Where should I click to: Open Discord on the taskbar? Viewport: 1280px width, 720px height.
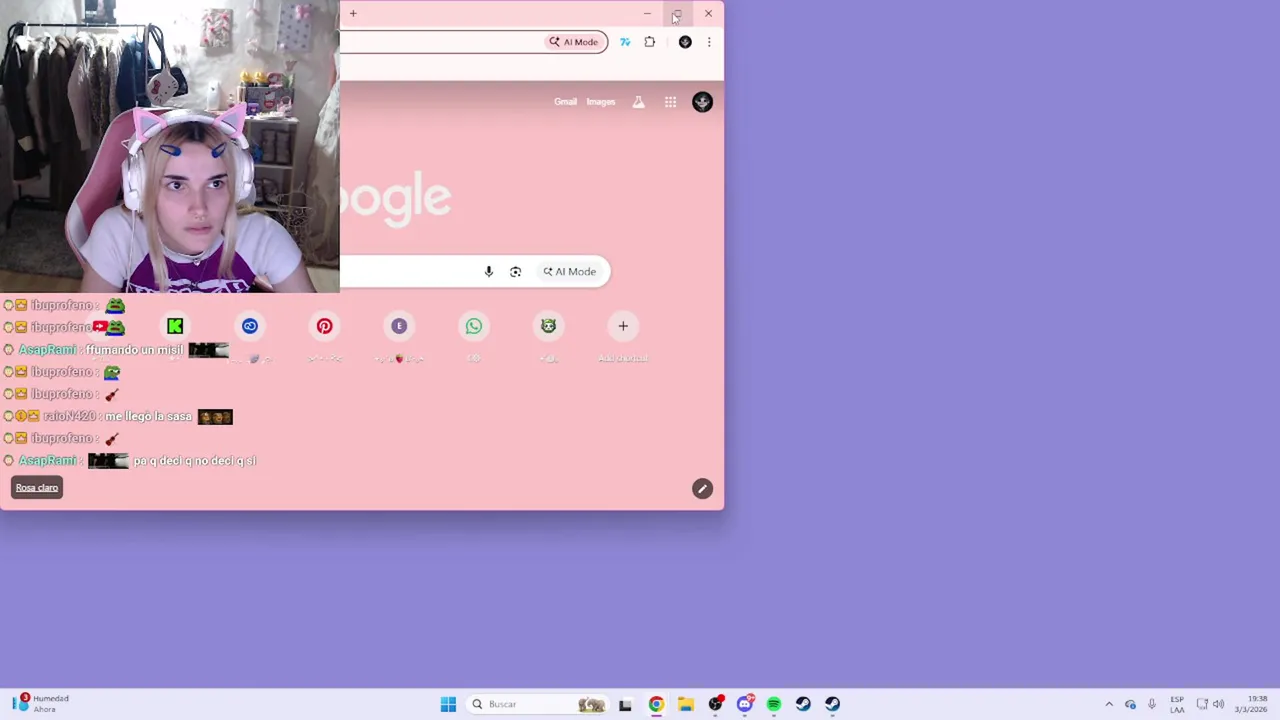(744, 704)
